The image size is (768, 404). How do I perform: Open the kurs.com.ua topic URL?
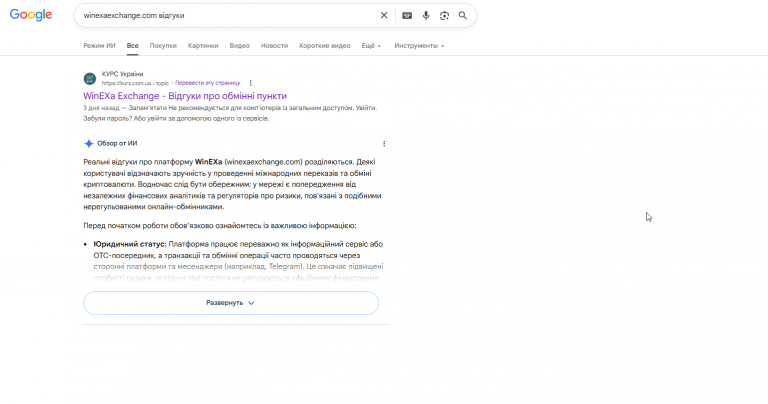(135, 83)
